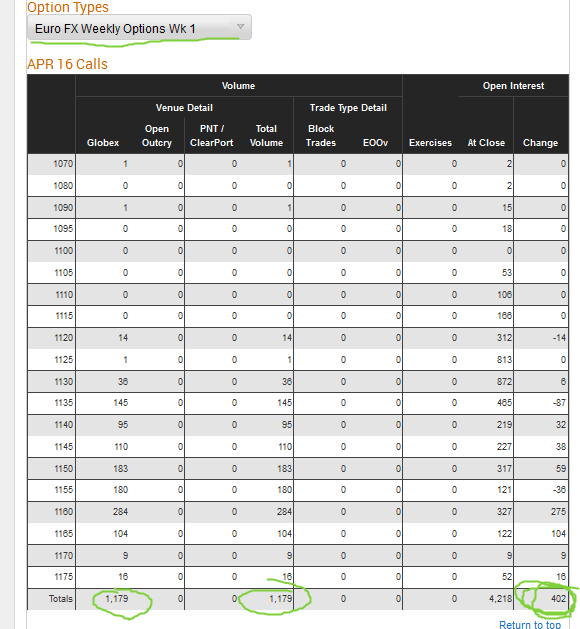Select strike 1120 row label

tap(63, 338)
